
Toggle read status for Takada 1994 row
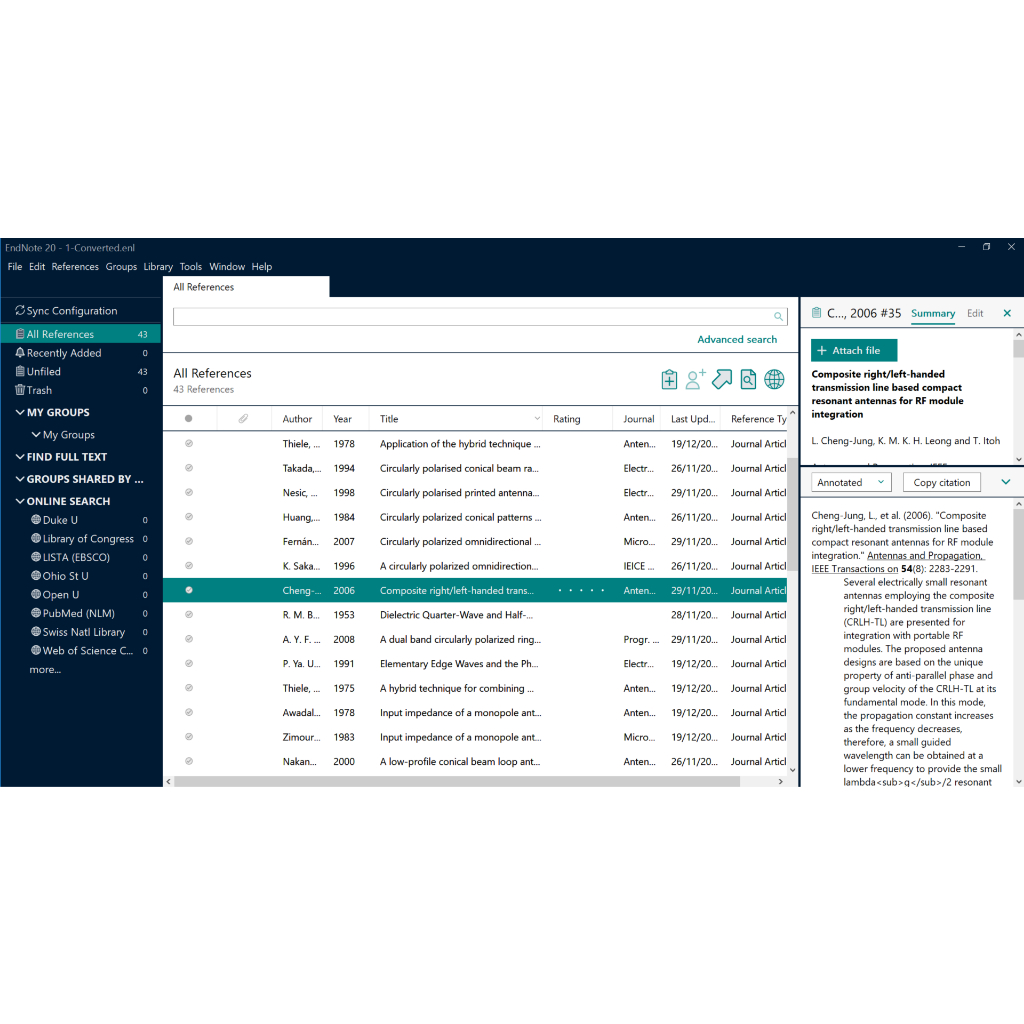(189, 468)
